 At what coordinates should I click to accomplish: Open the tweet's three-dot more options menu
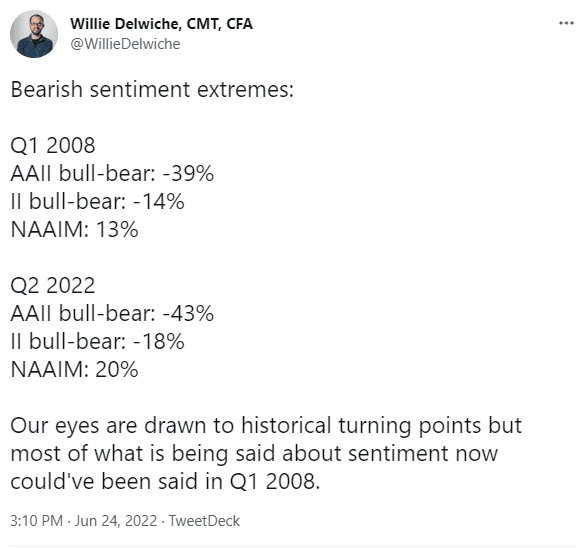(566, 24)
